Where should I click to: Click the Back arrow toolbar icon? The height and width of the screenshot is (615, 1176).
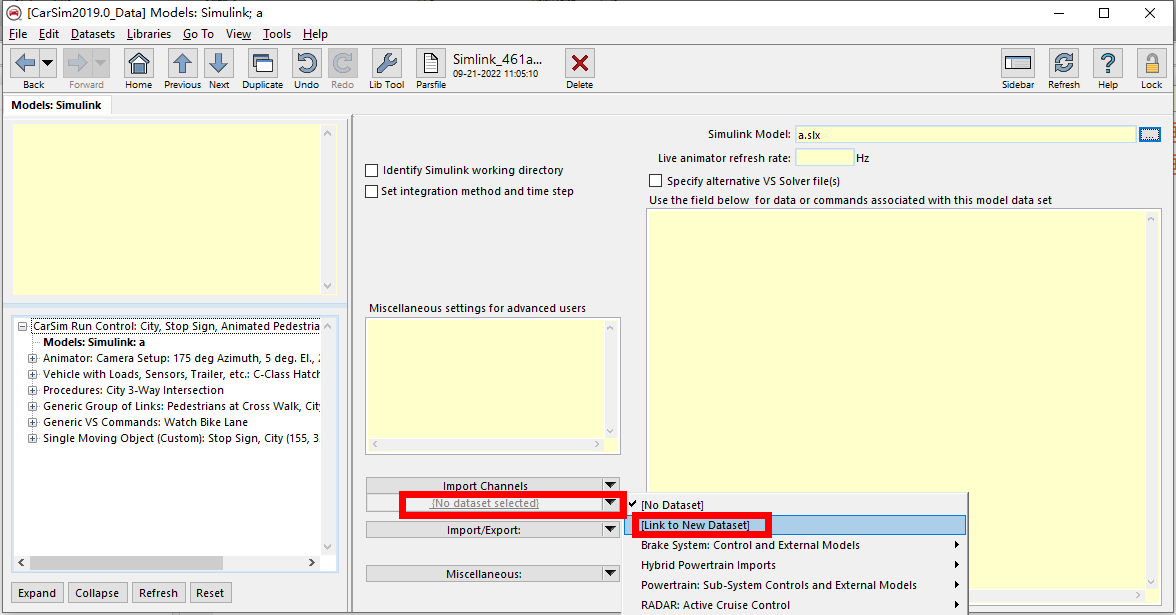[x=25, y=63]
